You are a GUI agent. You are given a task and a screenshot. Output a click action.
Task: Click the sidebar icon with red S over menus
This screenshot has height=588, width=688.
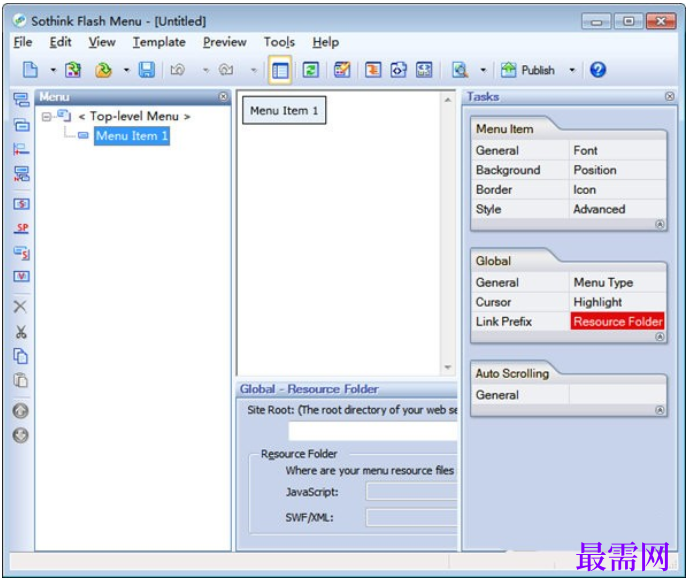click(x=21, y=253)
